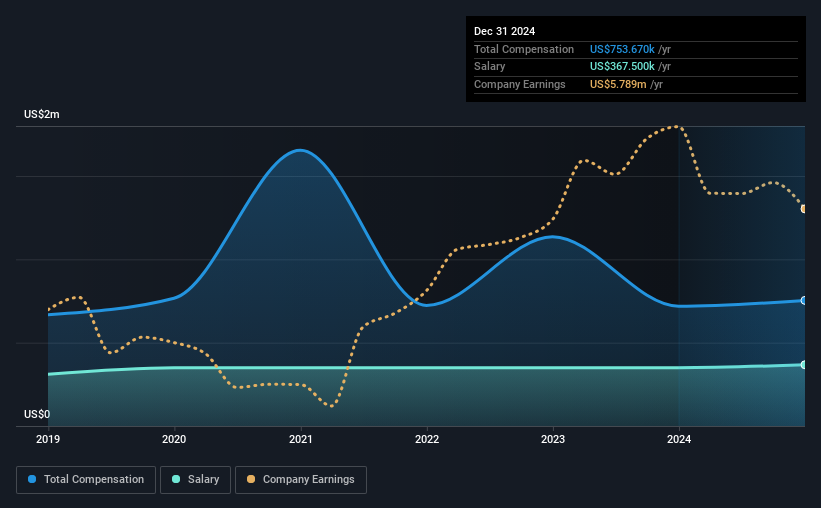Click the teal Salary end-point marker
Image resolution: width=821 pixels, height=508 pixels.
point(804,365)
